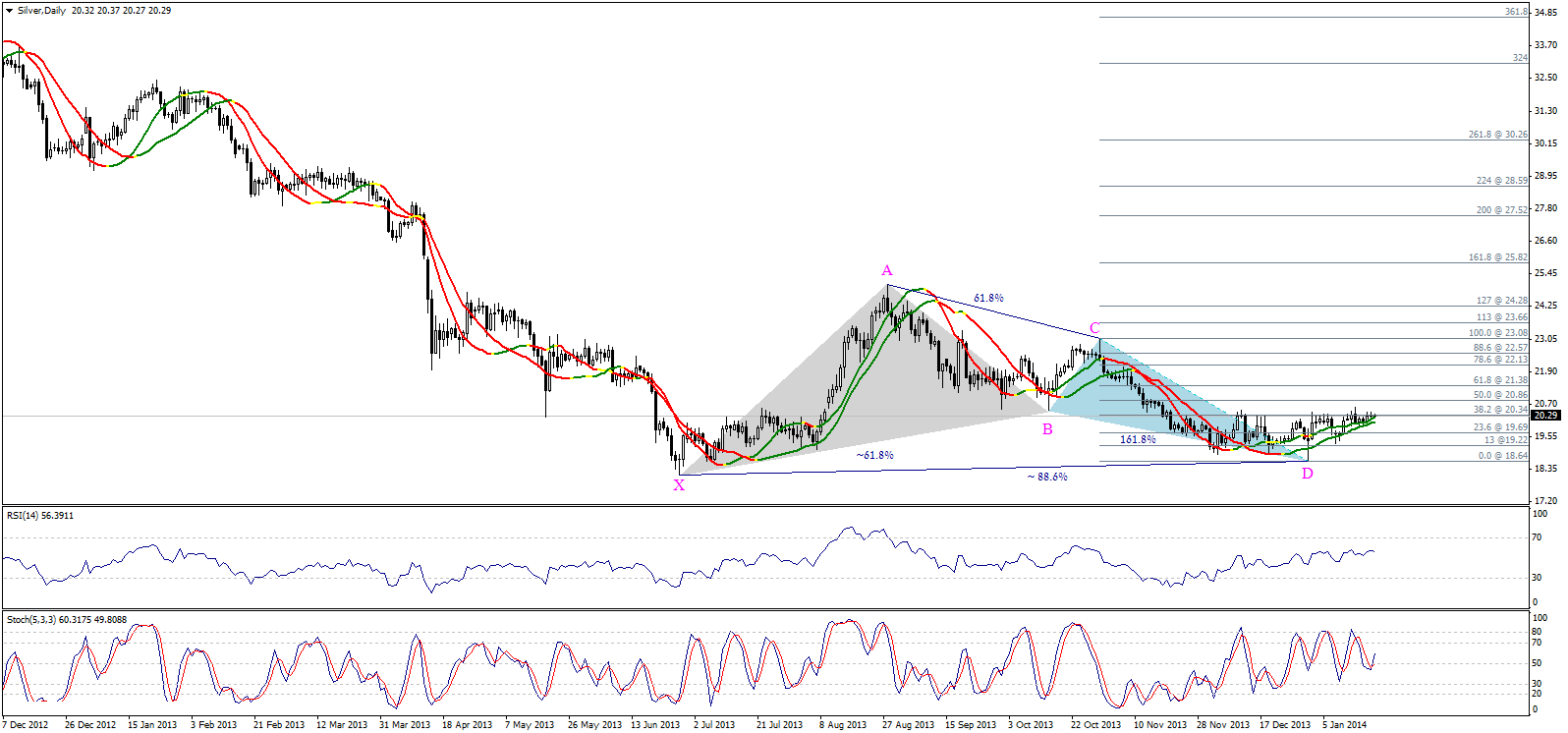The image size is (1568, 733).
Task: Click Fibonacci level 50.0 @ 20.86
Action: point(1500,395)
